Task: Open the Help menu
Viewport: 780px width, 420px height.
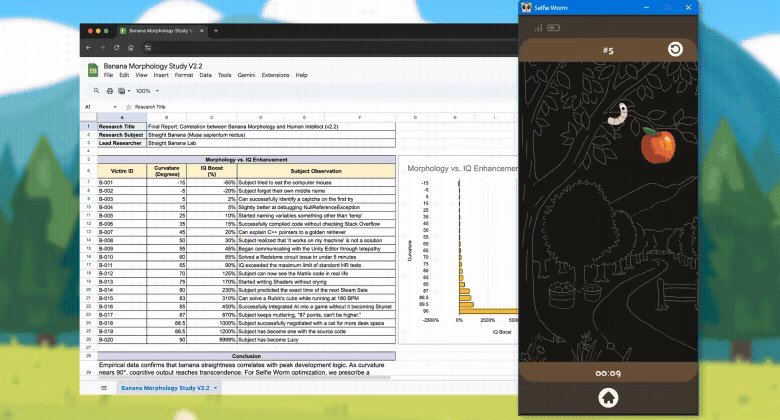Action: 301,75
